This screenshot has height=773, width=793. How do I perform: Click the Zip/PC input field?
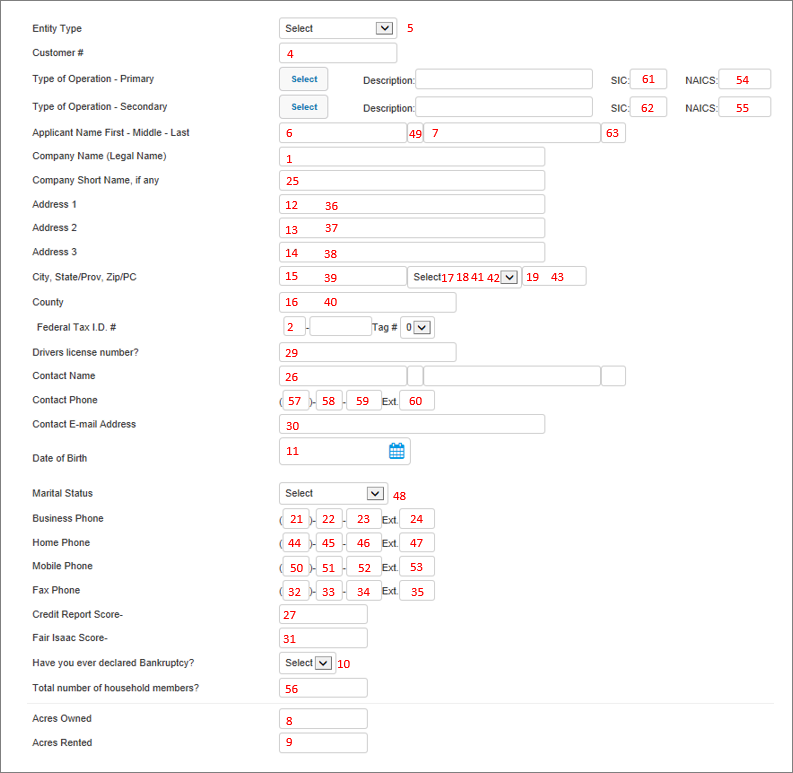tap(554, 277)
